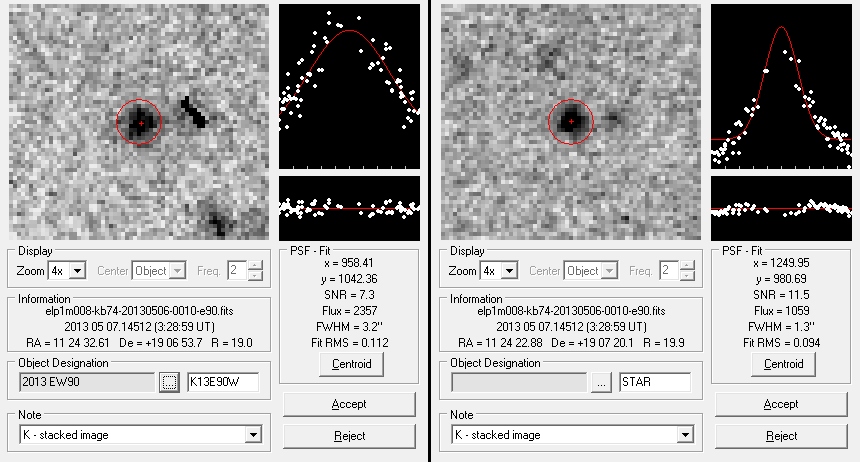Accept the STAR measurement on the right

pos(780,404)
